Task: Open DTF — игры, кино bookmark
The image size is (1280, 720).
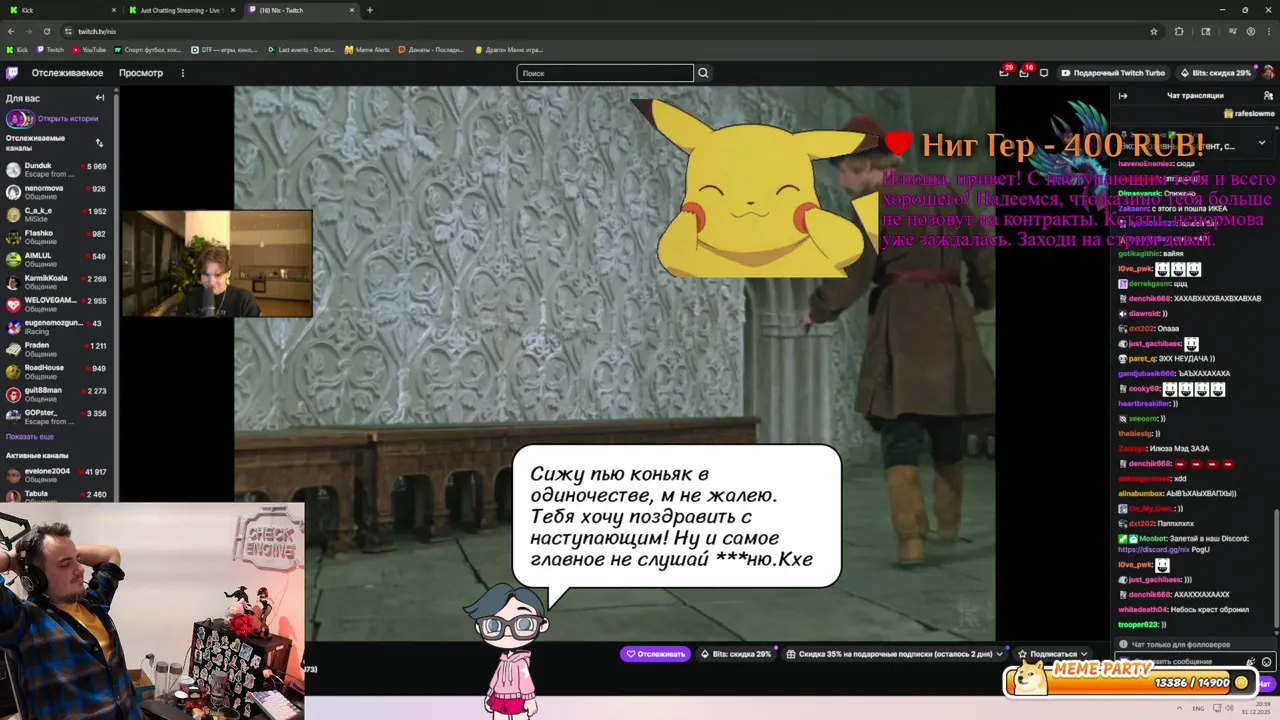Action: pyautogui.click(x=224, y=49)
